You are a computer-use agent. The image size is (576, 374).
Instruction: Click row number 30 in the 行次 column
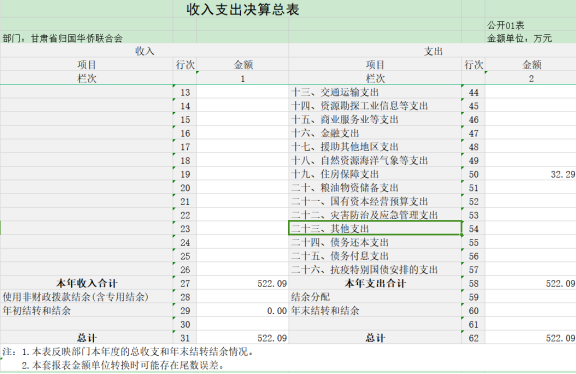(x=185, y=324)
